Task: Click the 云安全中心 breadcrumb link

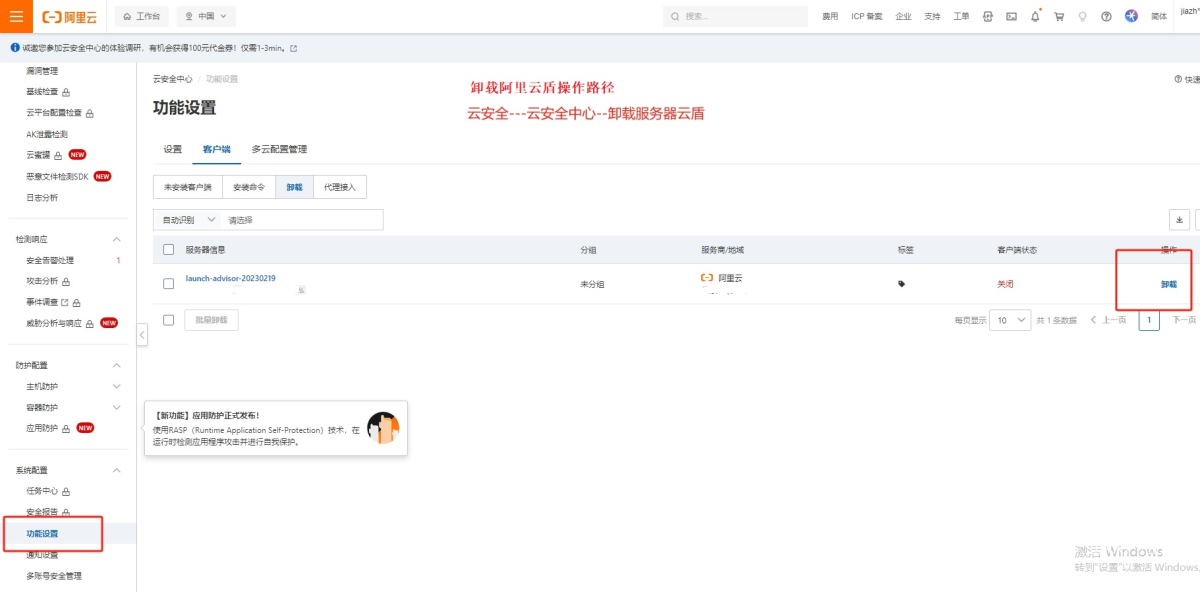Action: click(x=173, y=79)
